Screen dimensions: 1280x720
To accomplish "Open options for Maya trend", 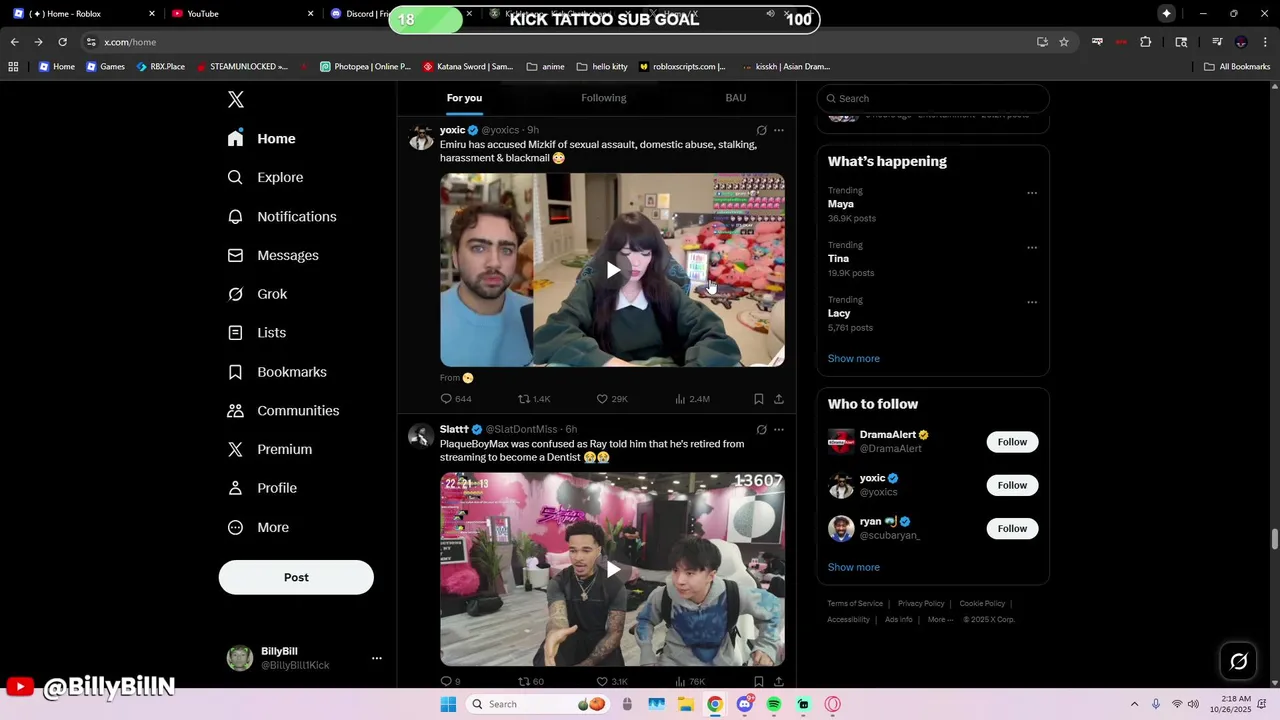I will [1032, 193].
